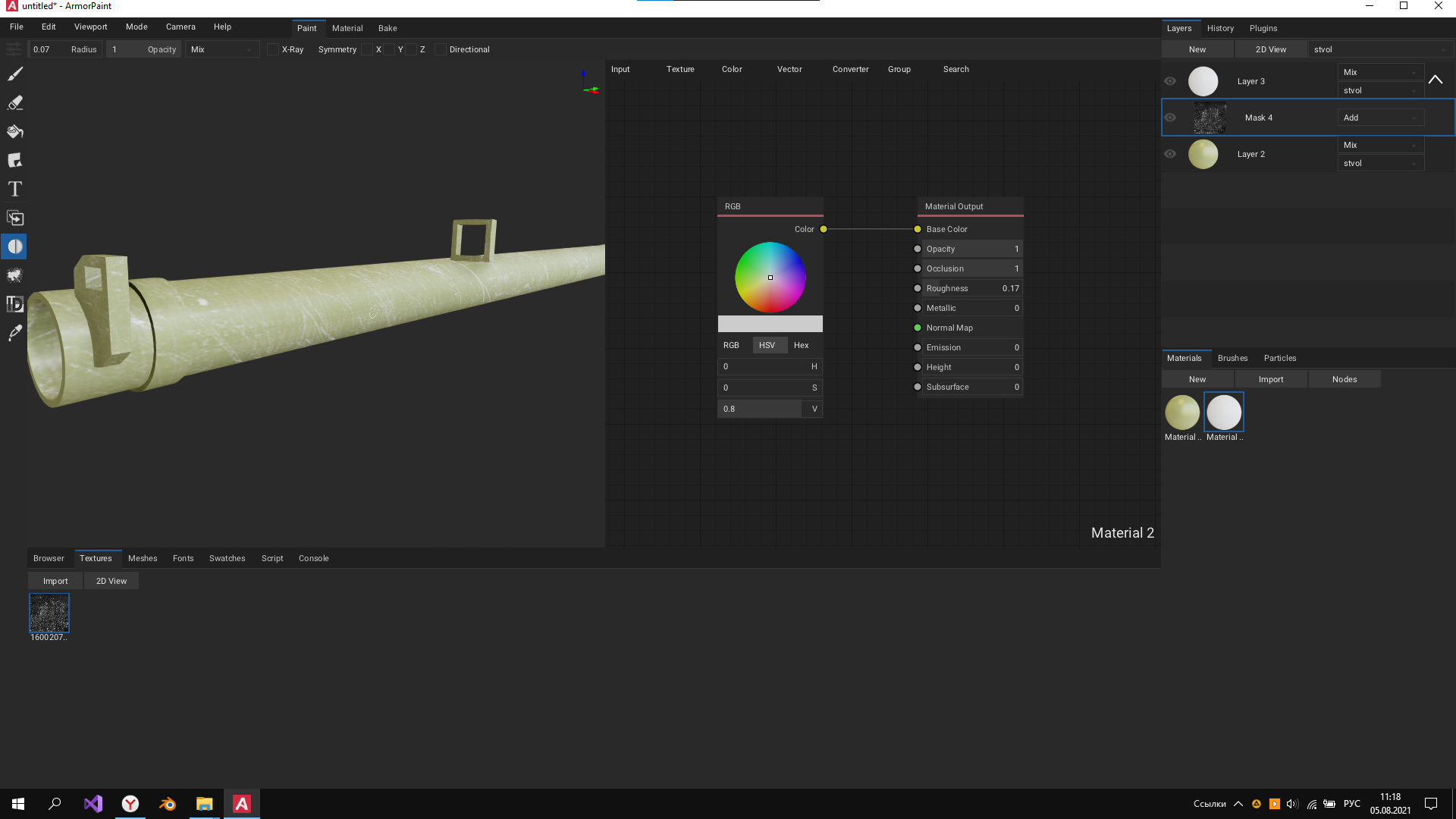This screenshot has height=819, width=1456.
Task: Switch to the Swatches tab
Action: 227,558
